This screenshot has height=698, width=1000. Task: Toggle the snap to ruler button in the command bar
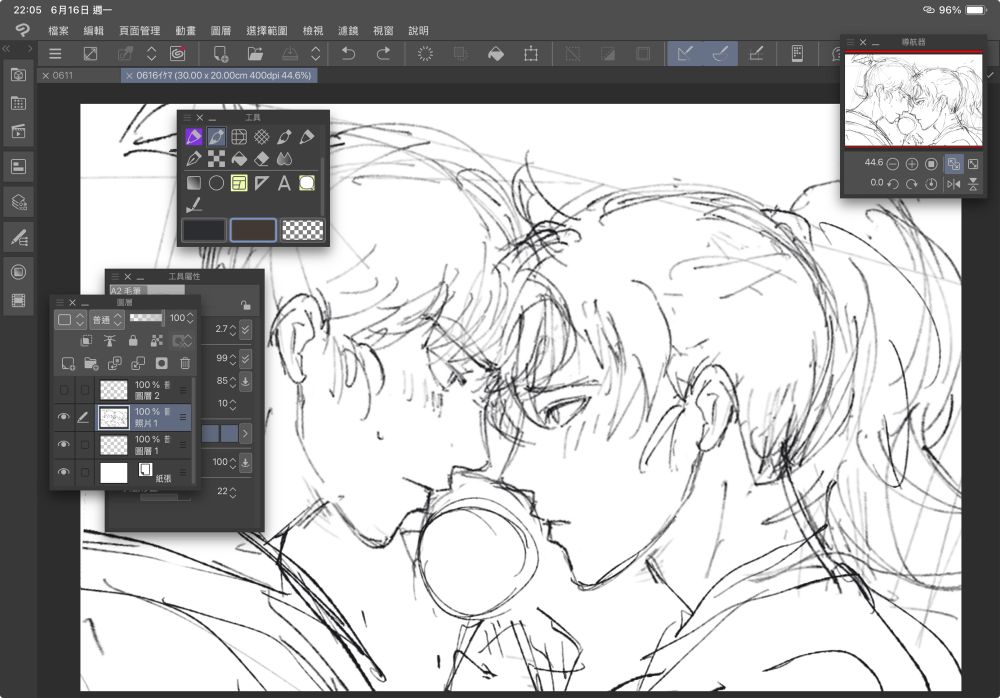click(x=685, y=54)
